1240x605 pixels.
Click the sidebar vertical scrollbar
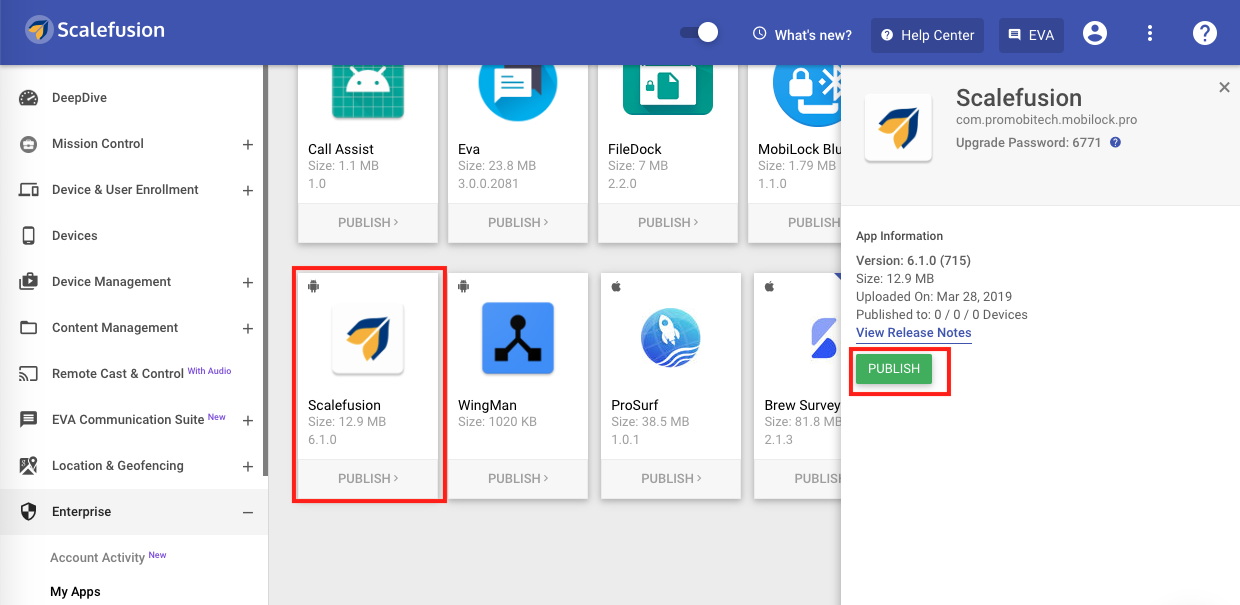pyautogui.click(x=265, y=270)
